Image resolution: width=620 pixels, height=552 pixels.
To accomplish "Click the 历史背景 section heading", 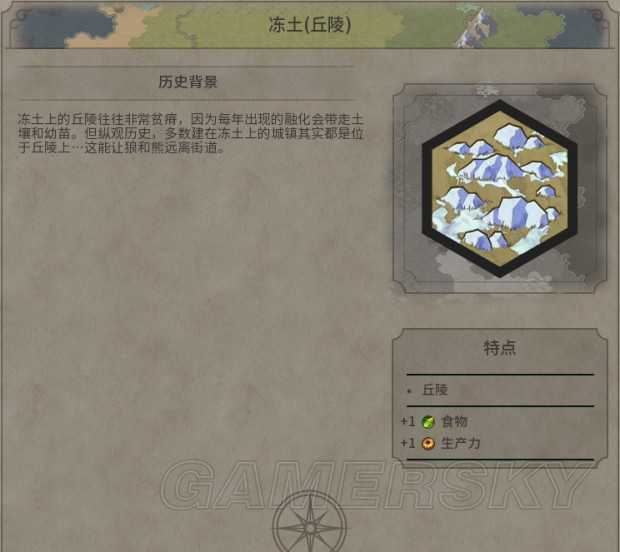I will coord(188,82).
